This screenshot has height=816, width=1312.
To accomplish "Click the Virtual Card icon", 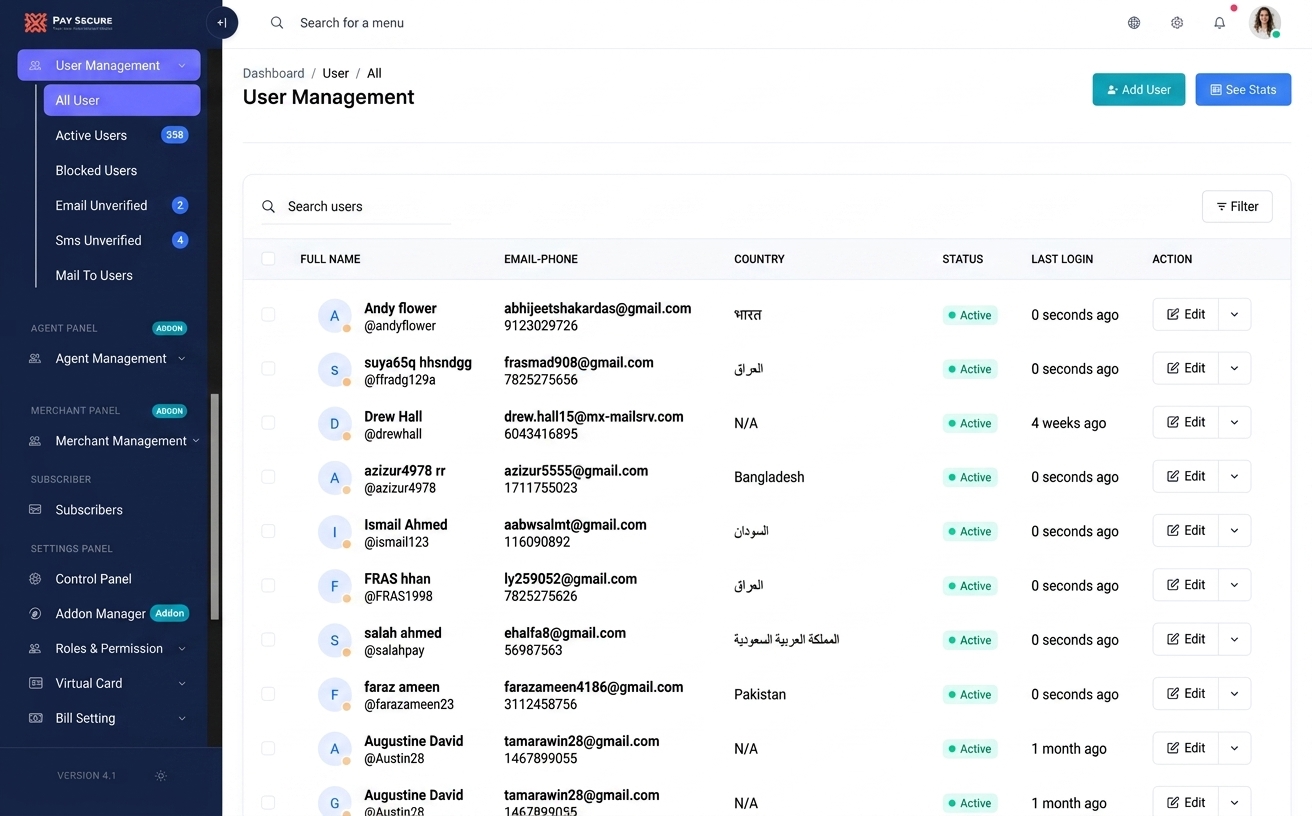I will click(35, 683).
